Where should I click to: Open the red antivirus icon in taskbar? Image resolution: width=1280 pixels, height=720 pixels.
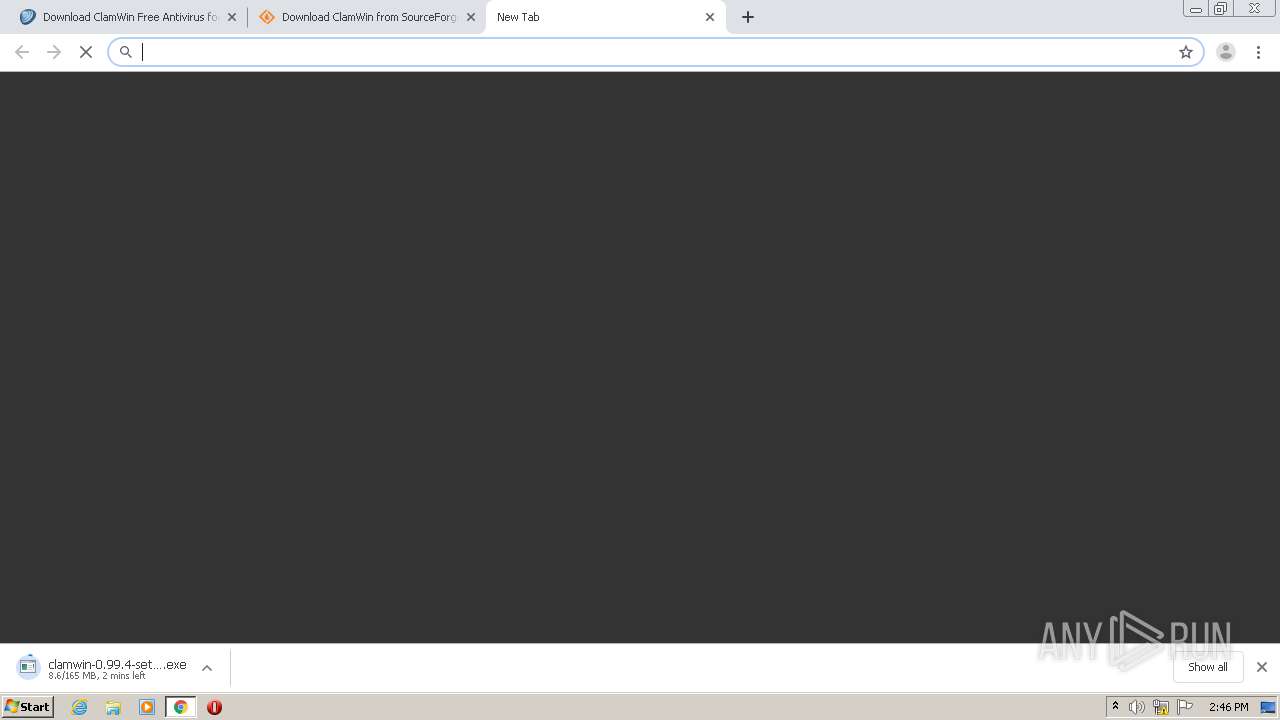(x=214, y=707)
